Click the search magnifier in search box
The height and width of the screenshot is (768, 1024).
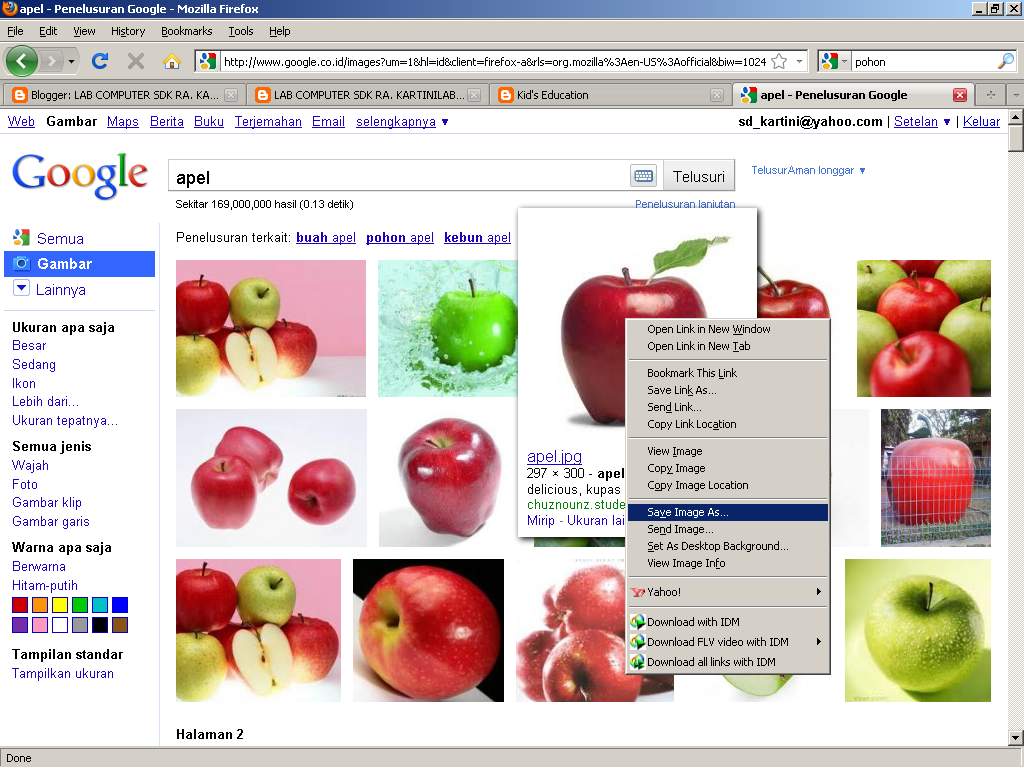coord(1006,61)
